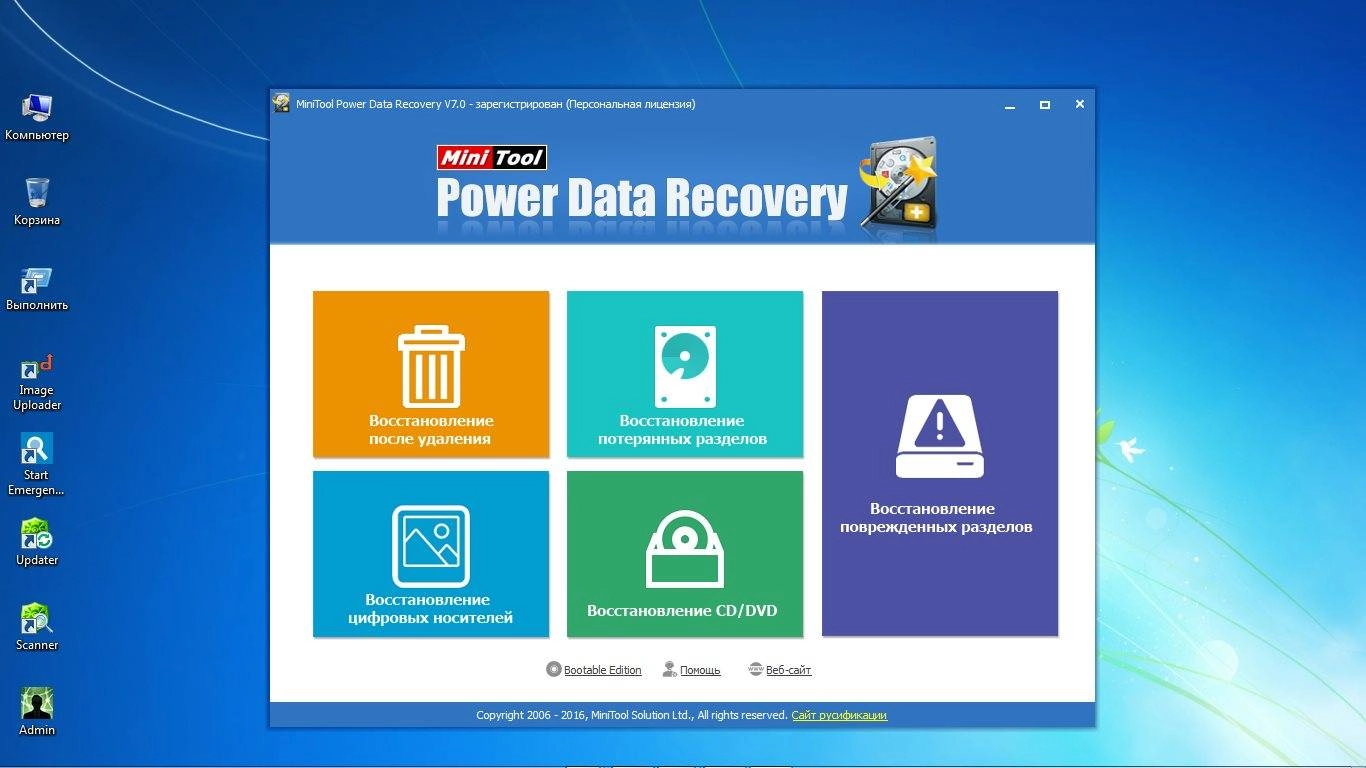Open Восстановление поврежденных разделов module
Viewport: 1366px width, 768px height.
tap(940, 463)
